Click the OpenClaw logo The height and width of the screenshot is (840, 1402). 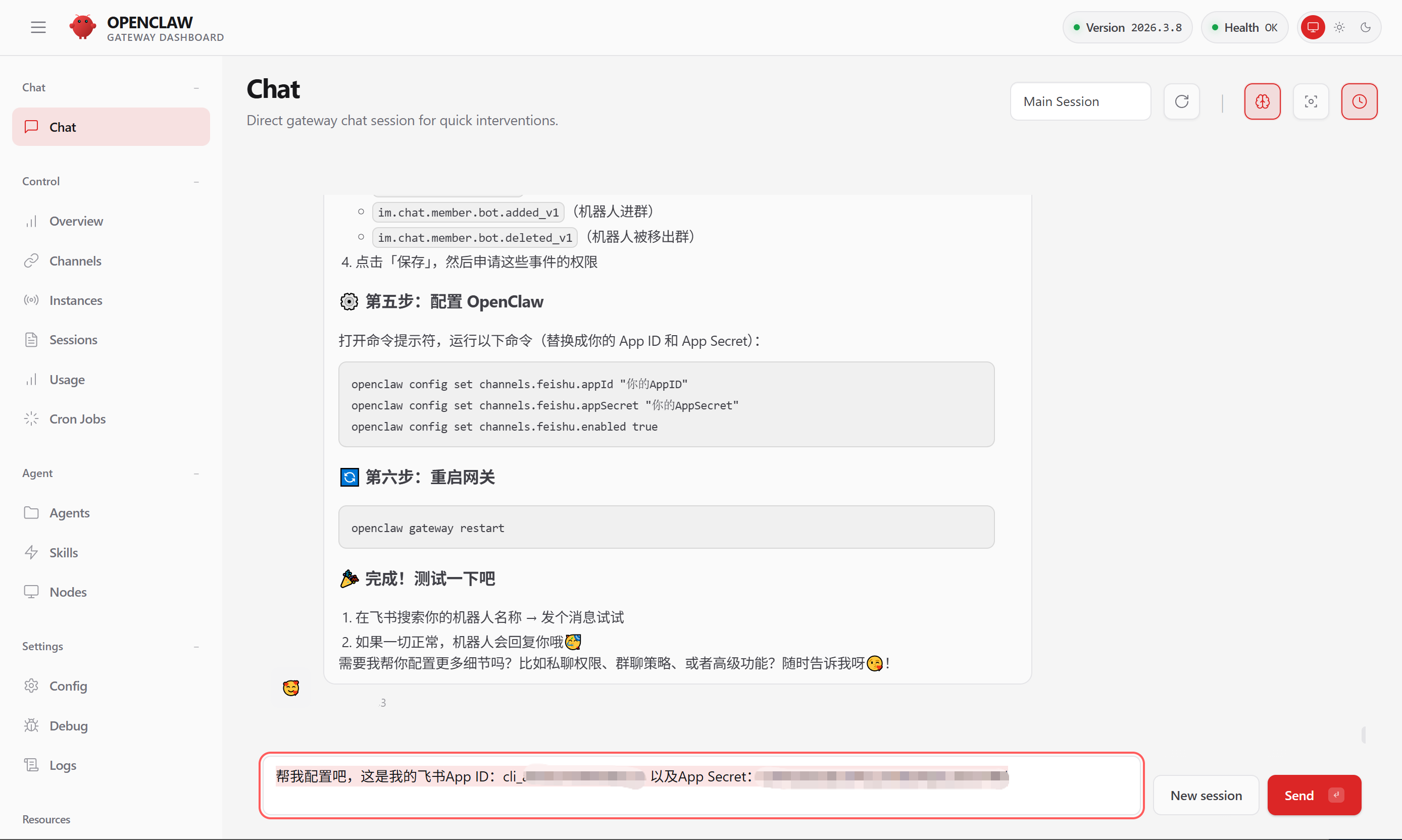[x=83, y=26]
